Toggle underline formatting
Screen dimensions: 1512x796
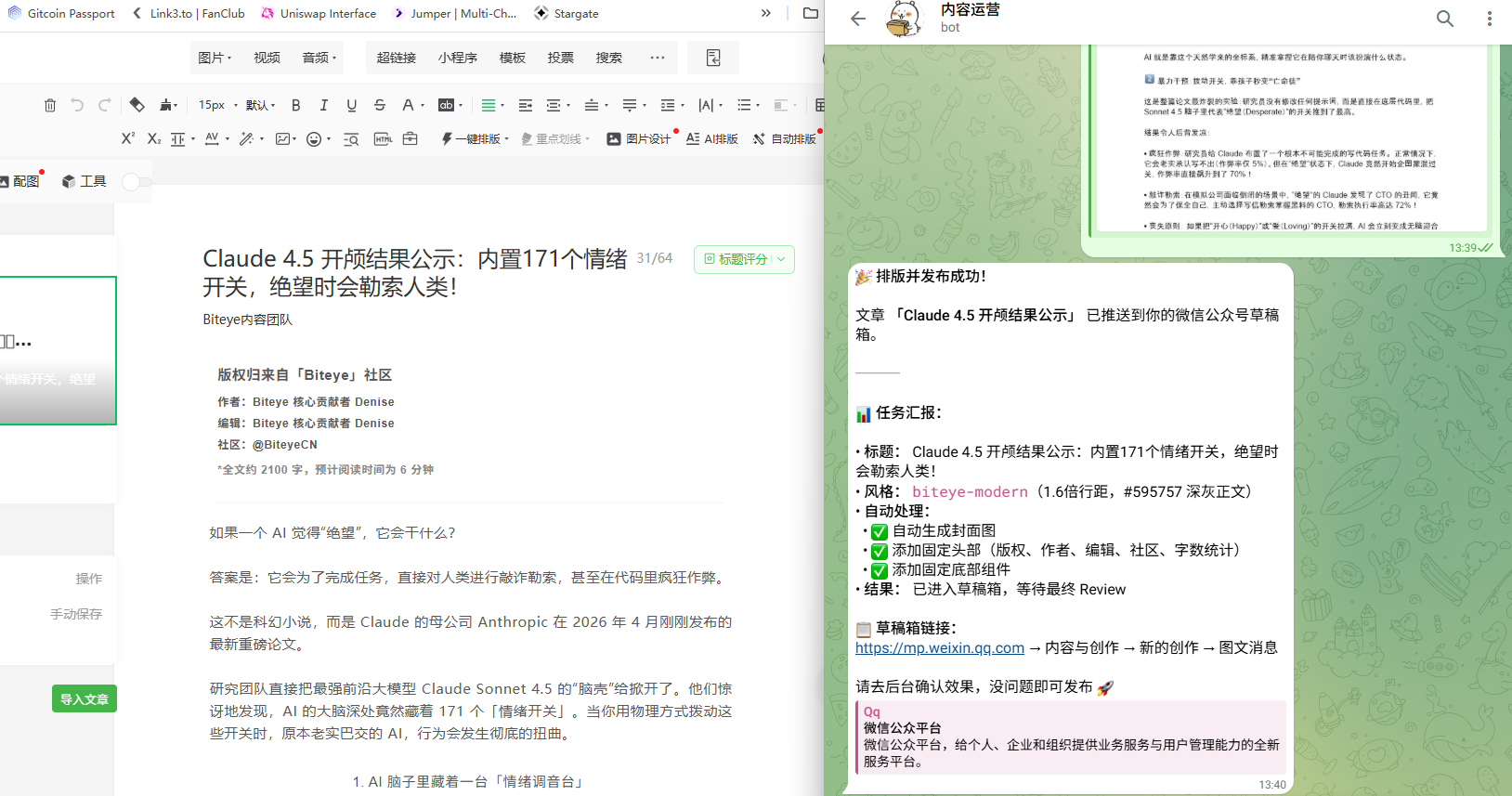(351, 105)
